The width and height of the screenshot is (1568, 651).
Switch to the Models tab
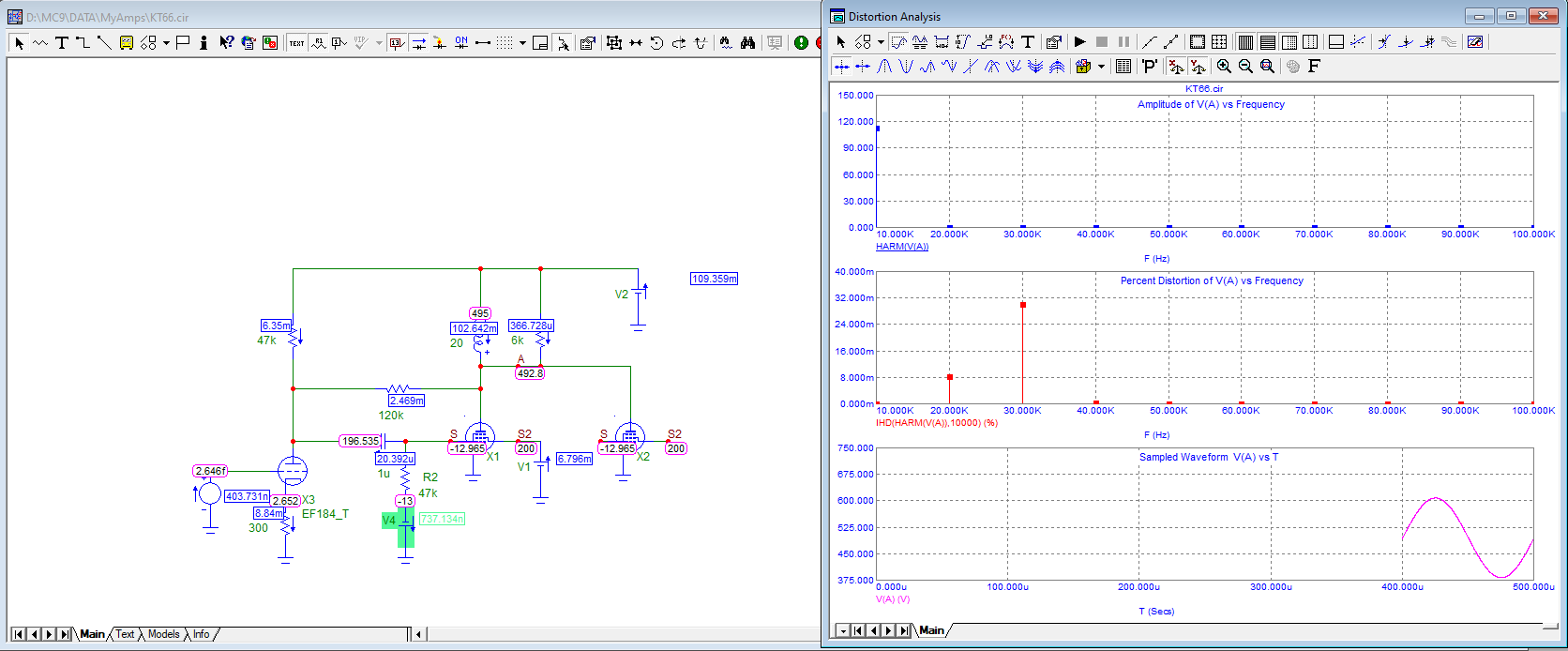163,635
